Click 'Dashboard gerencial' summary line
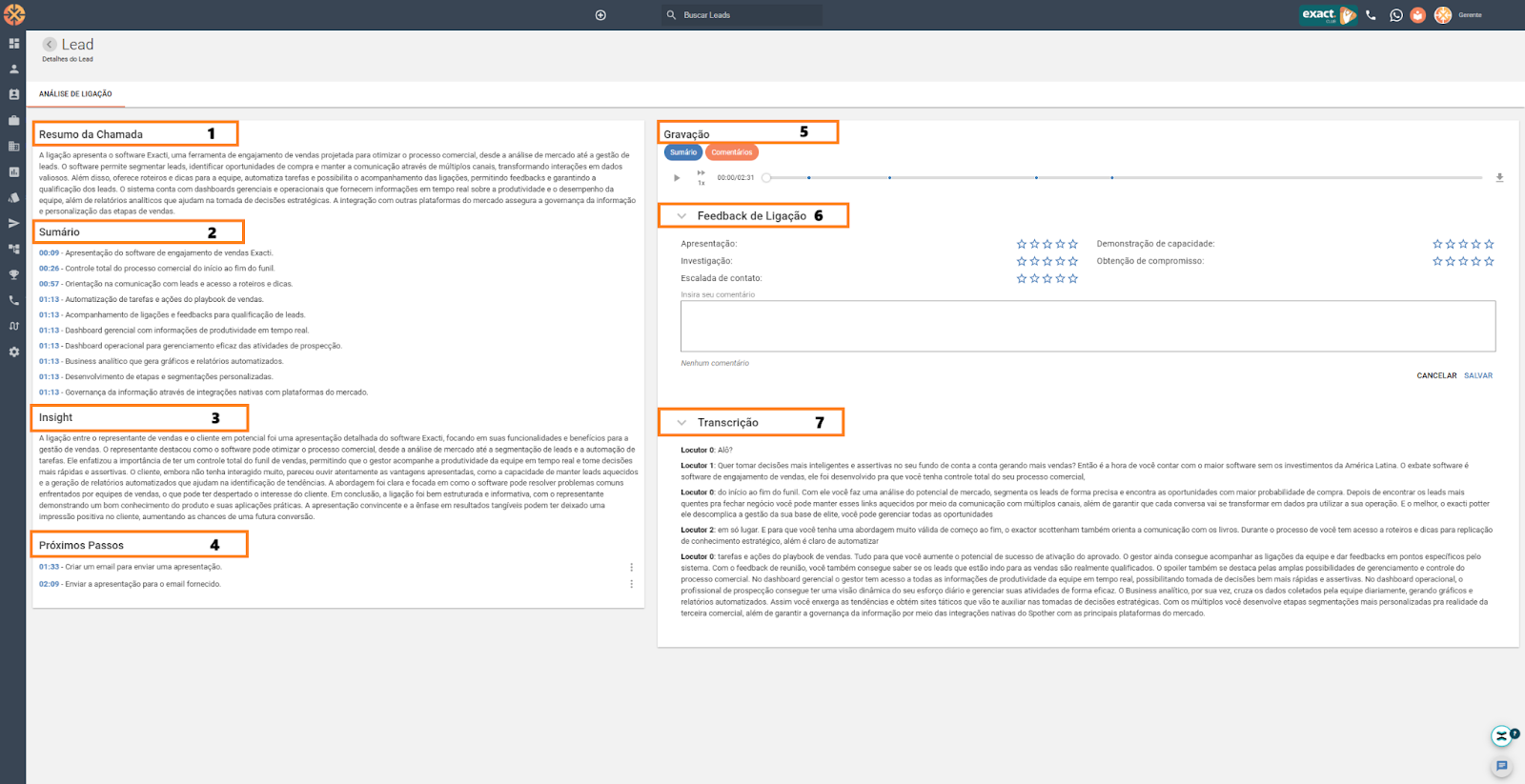This screenshot has width=1525, height=784. click(174, 331)
